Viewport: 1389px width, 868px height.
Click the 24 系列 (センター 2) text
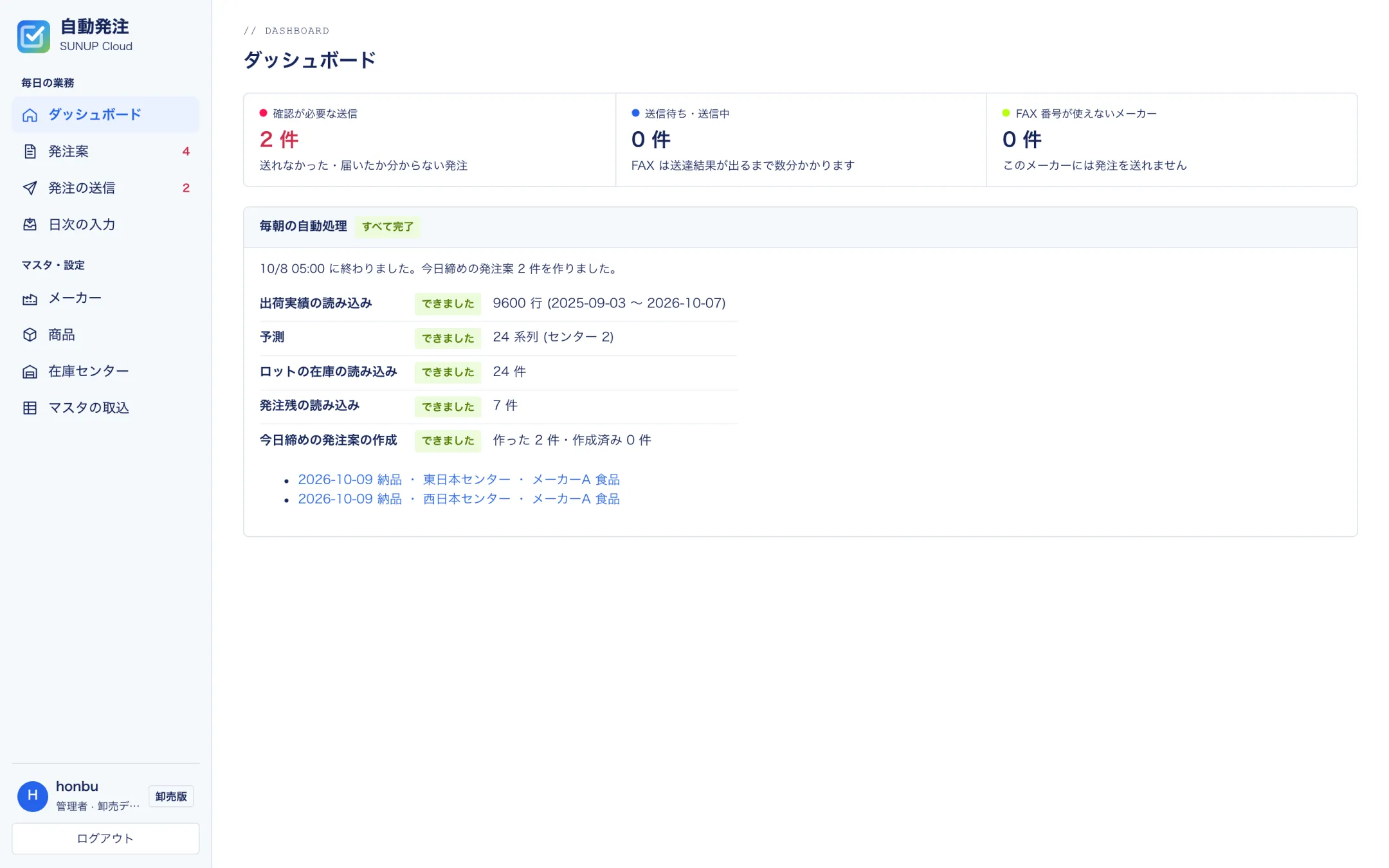(x=553, y=337)
